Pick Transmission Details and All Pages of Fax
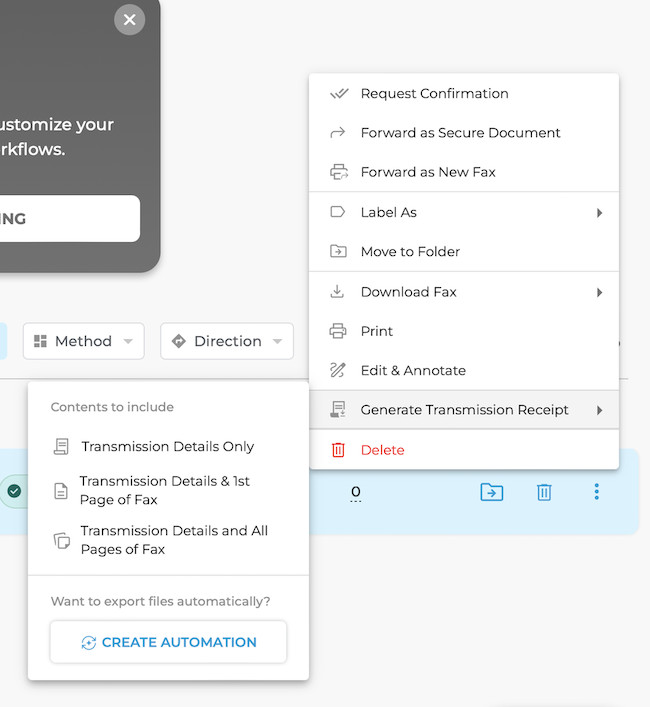The width and height of the screenshot is (650, 707). click(173, 540)
